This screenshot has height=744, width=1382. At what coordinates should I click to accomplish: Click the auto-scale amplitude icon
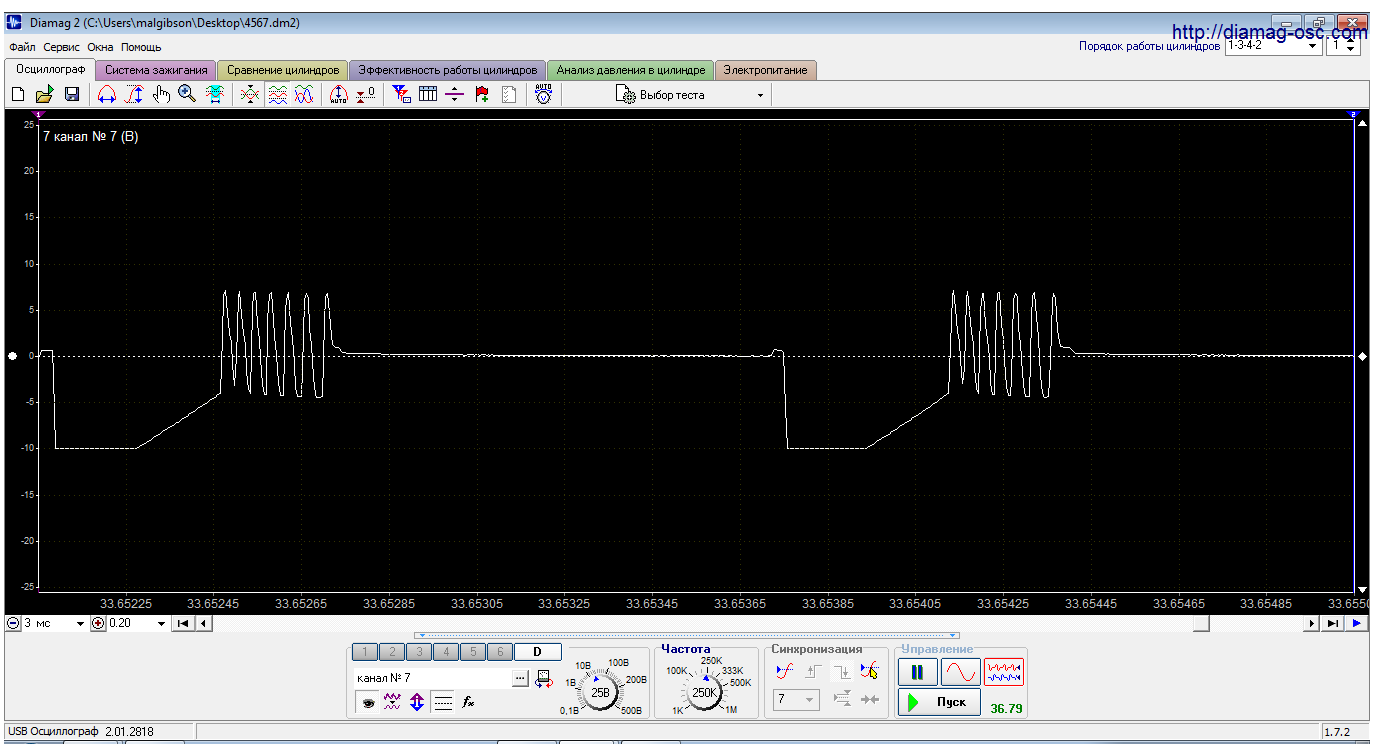point(338,94)
